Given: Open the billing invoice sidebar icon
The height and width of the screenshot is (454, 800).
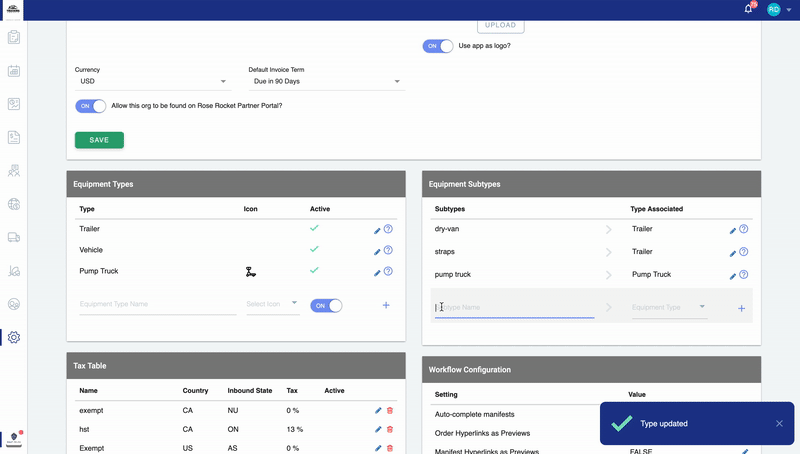Looking at the screenshot, I should click(14, 137).
